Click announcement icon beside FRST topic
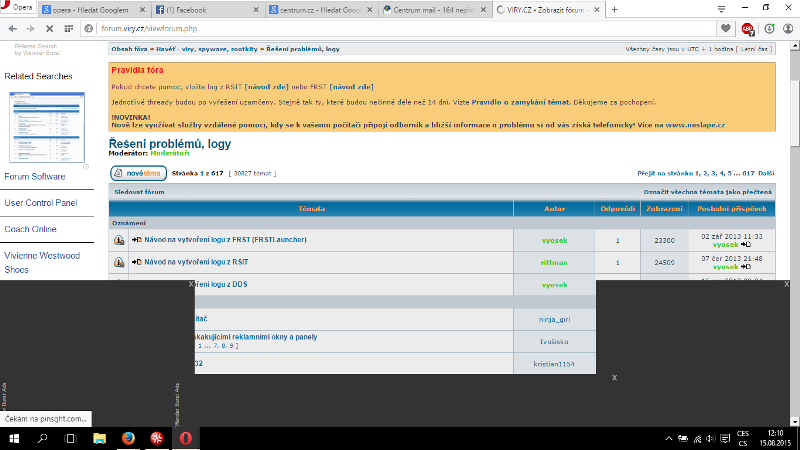Image resolution: width=800 pixels, height=450 pixels. [119, 240]
